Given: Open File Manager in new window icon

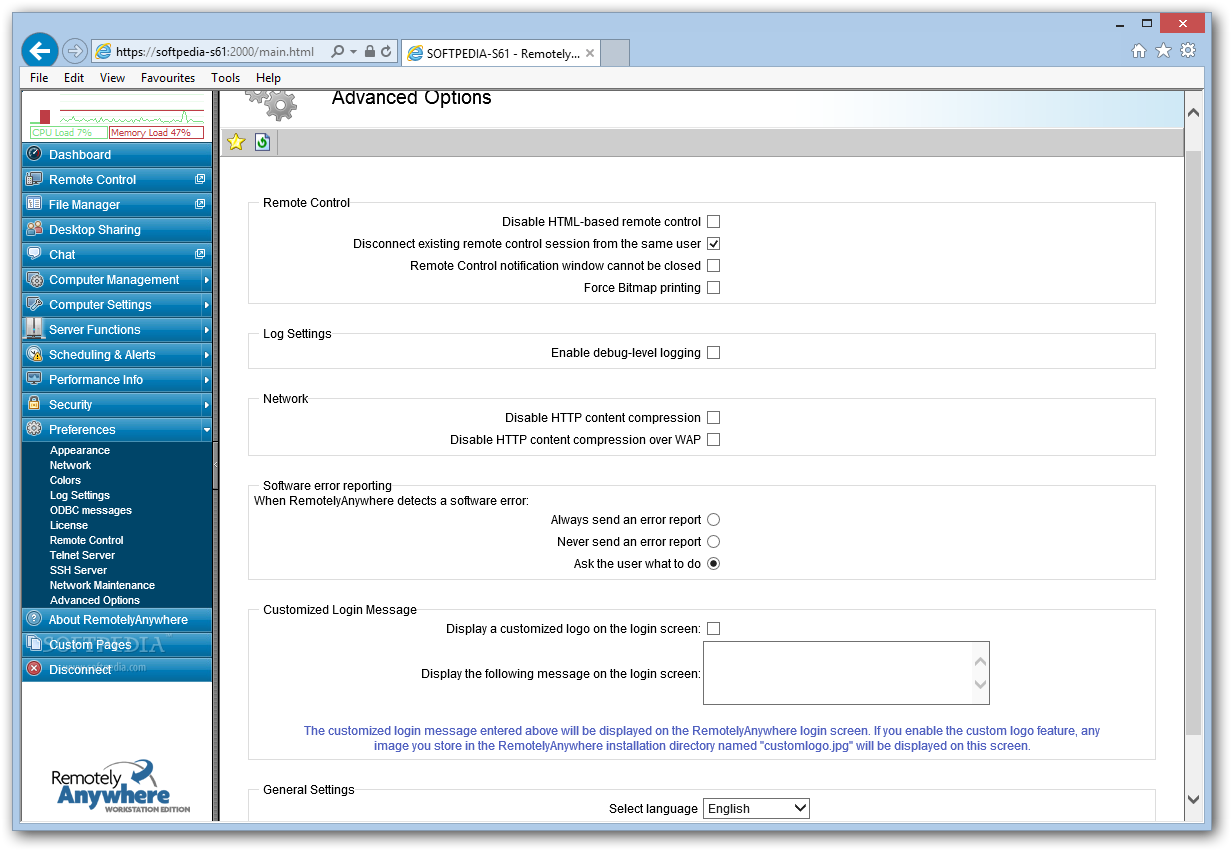Looking at the screenshot, I should [200, 204].
